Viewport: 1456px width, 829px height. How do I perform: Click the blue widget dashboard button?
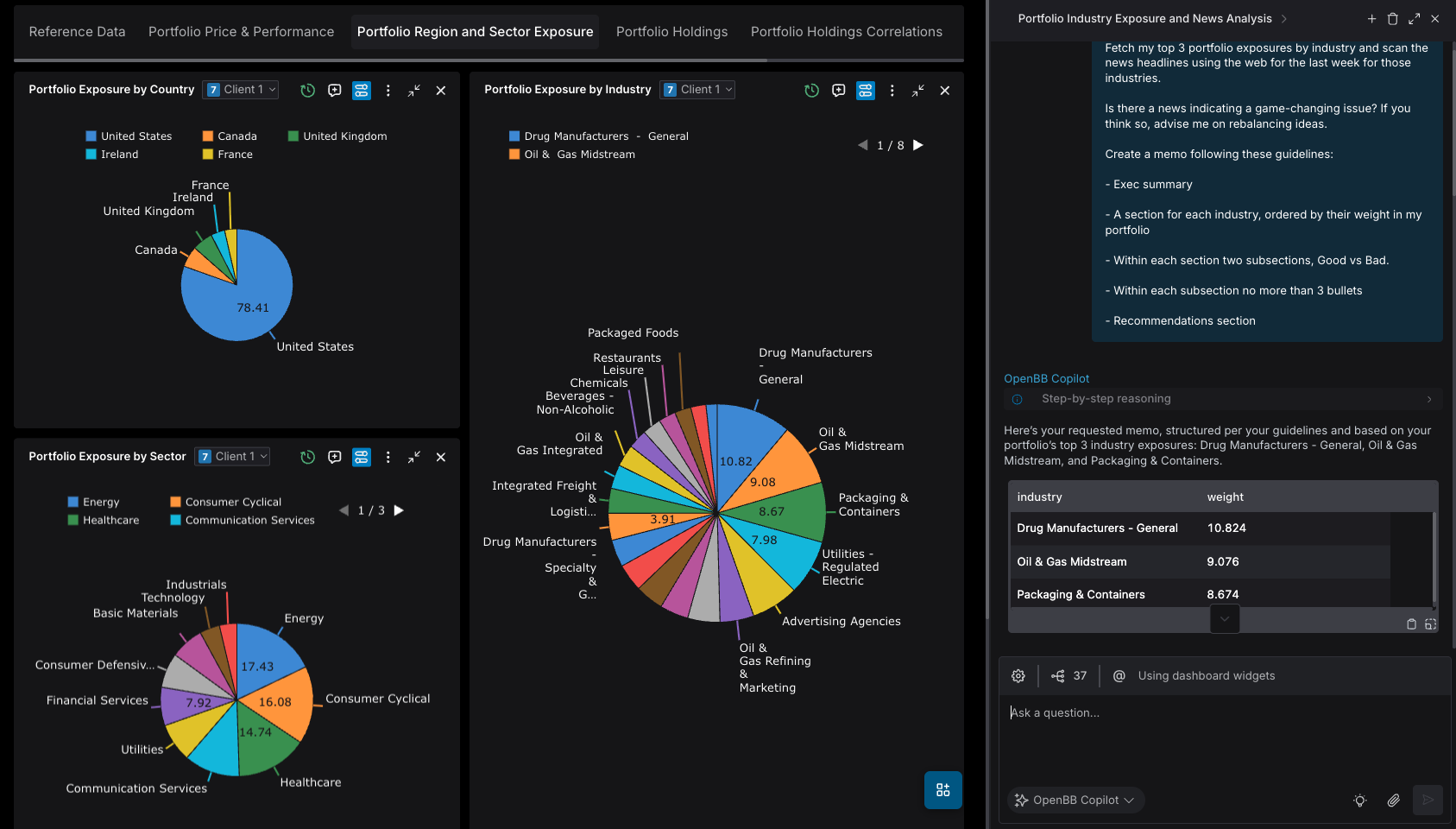[942, 790]
